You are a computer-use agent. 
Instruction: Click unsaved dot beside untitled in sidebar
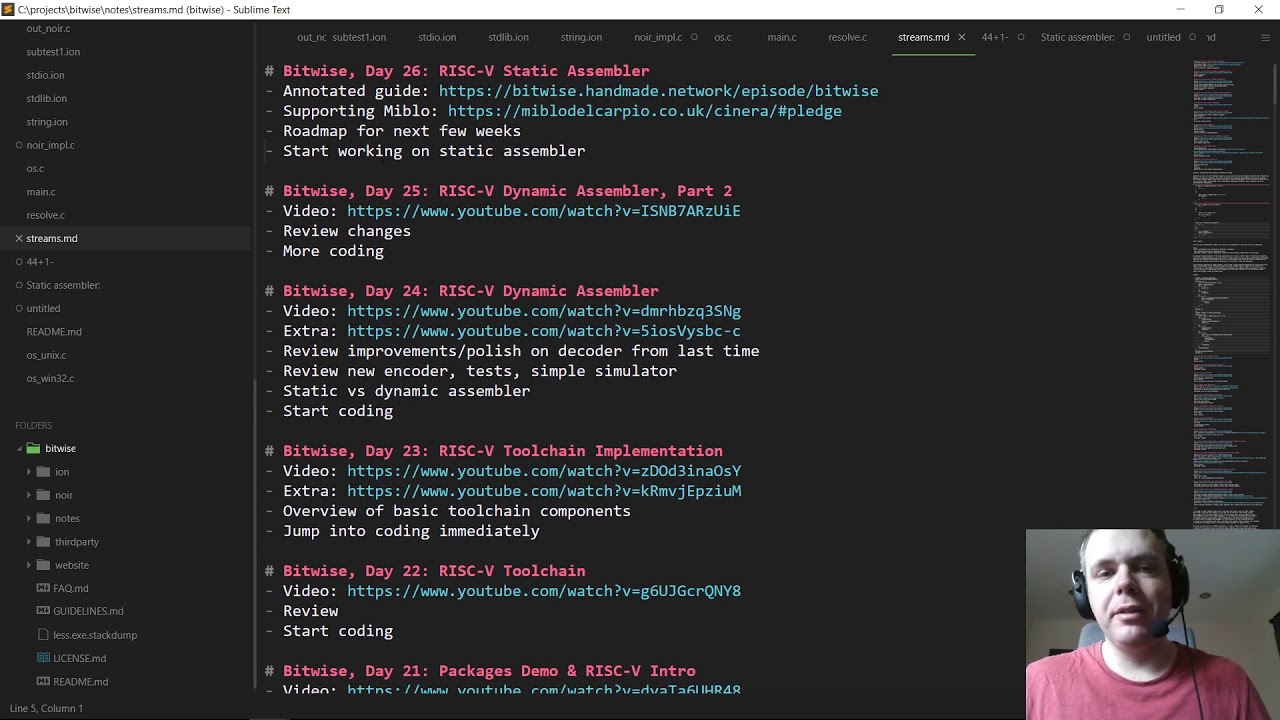tap(18, 308)
